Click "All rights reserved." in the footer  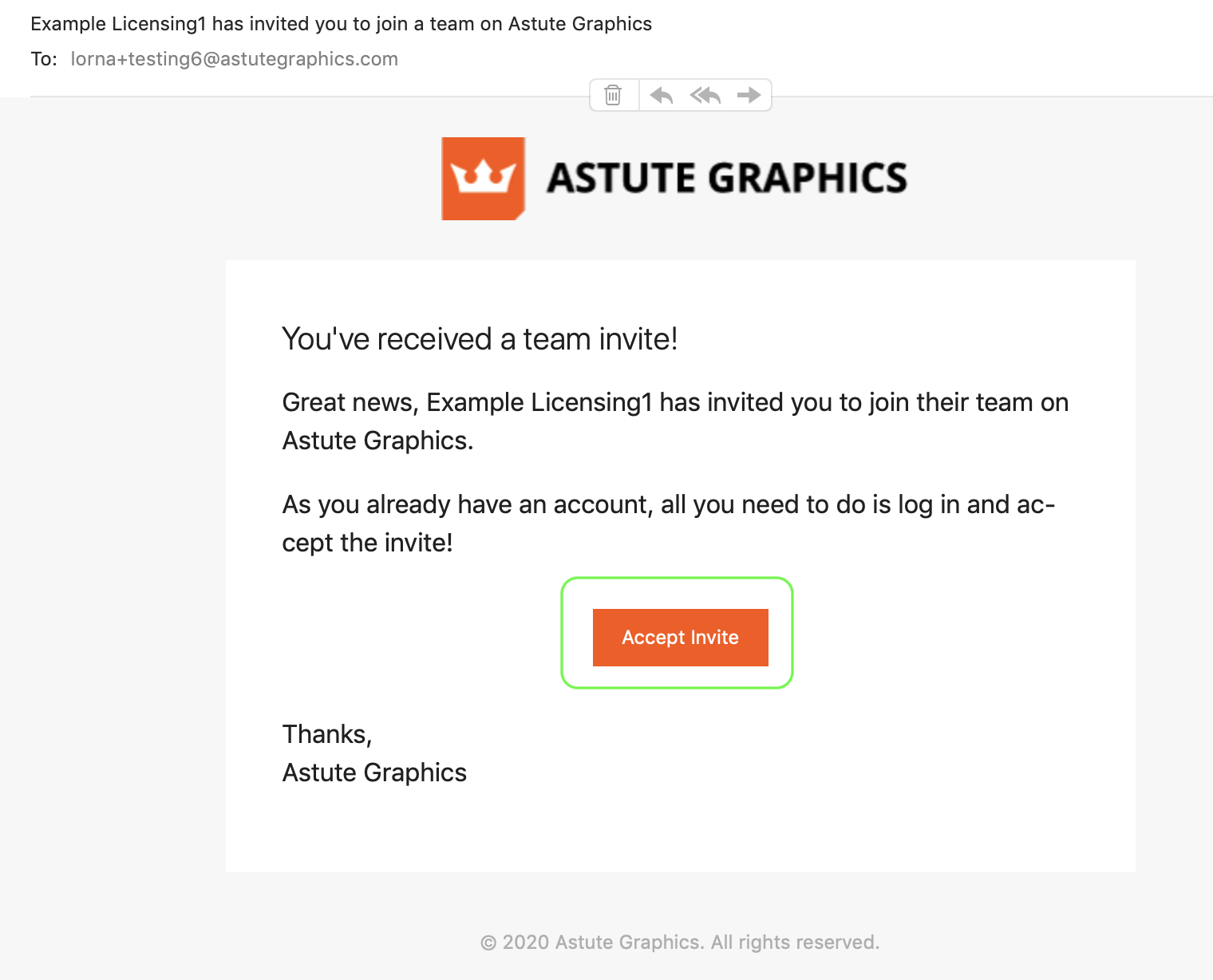[x=795, y=942]
